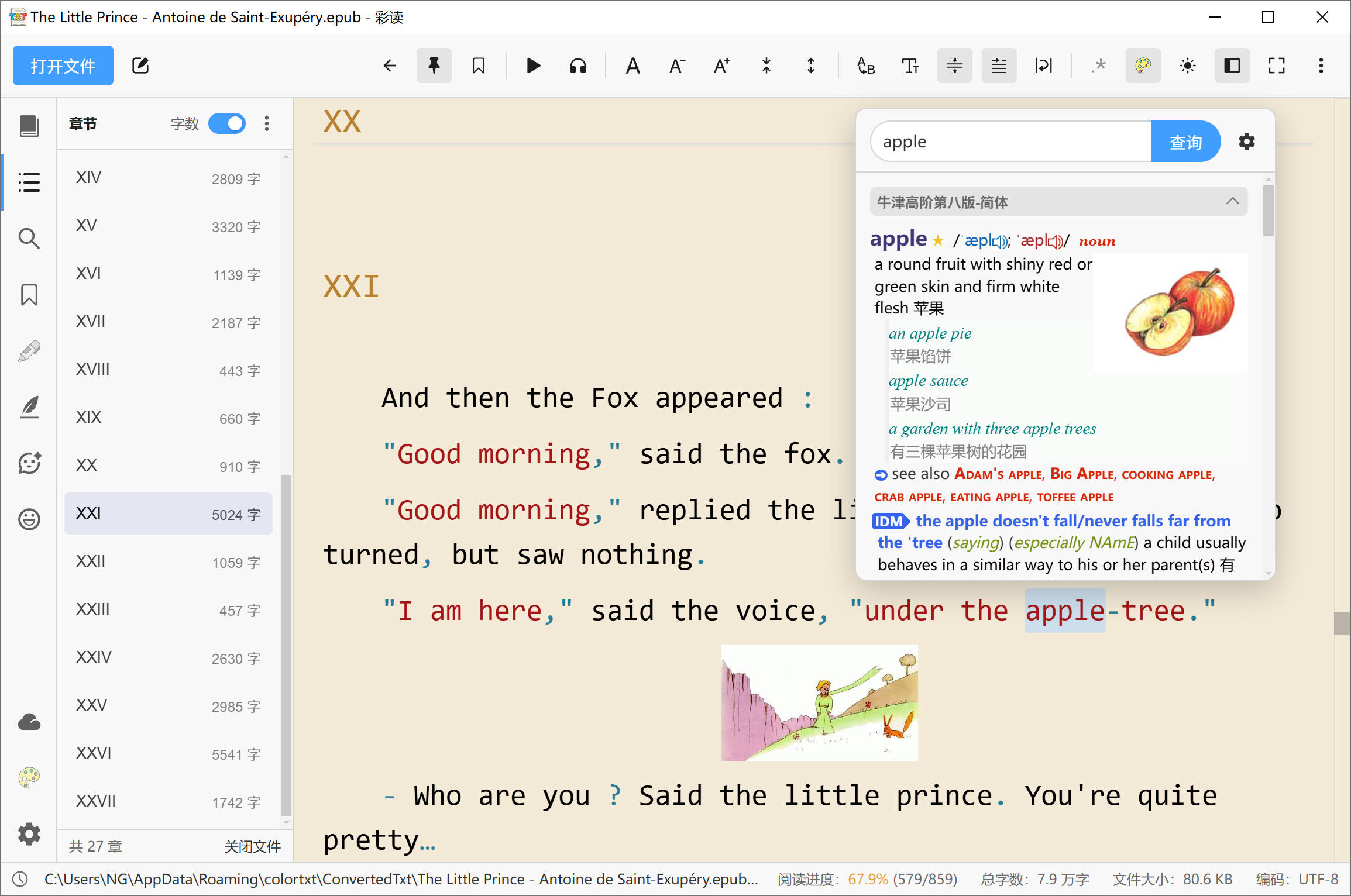Select chapter XXI in the list
1351x896 pixels.
click(169, 514)
